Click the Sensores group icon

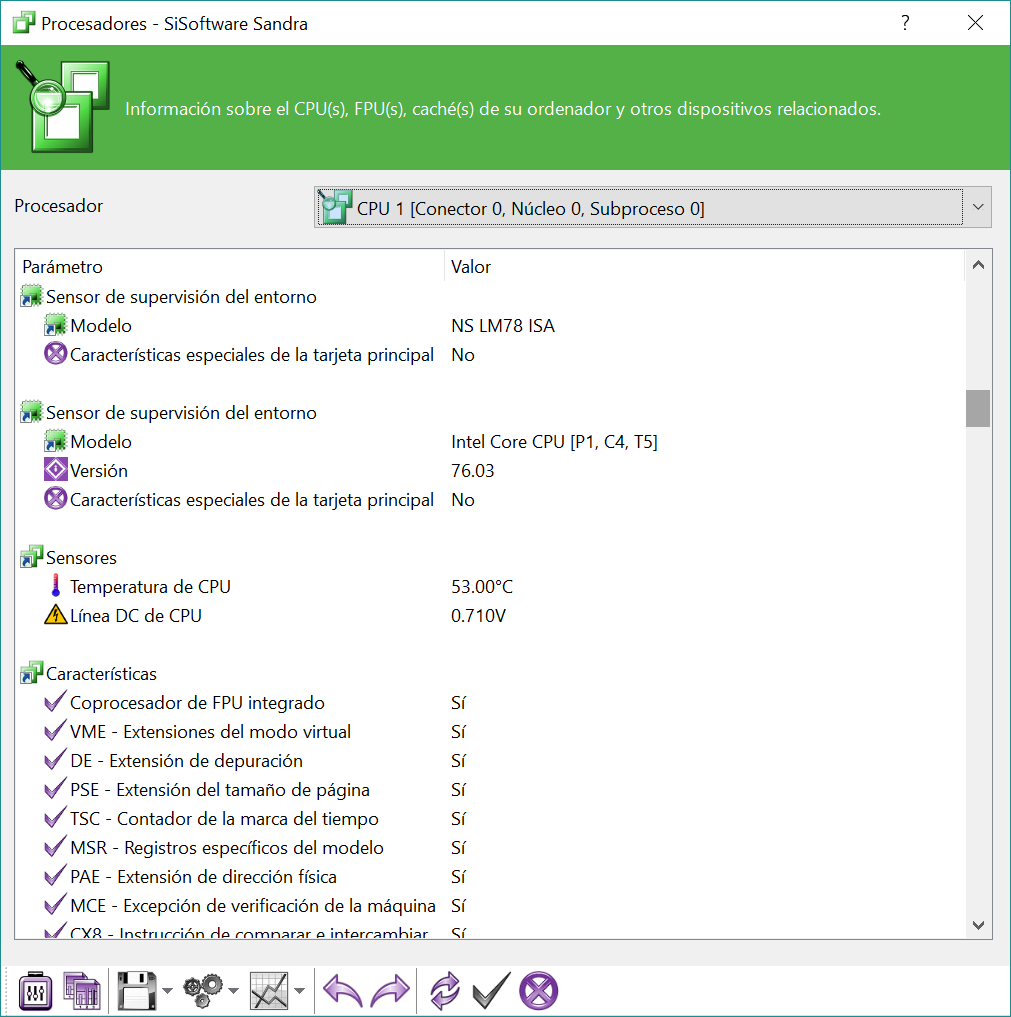point(32,556)
